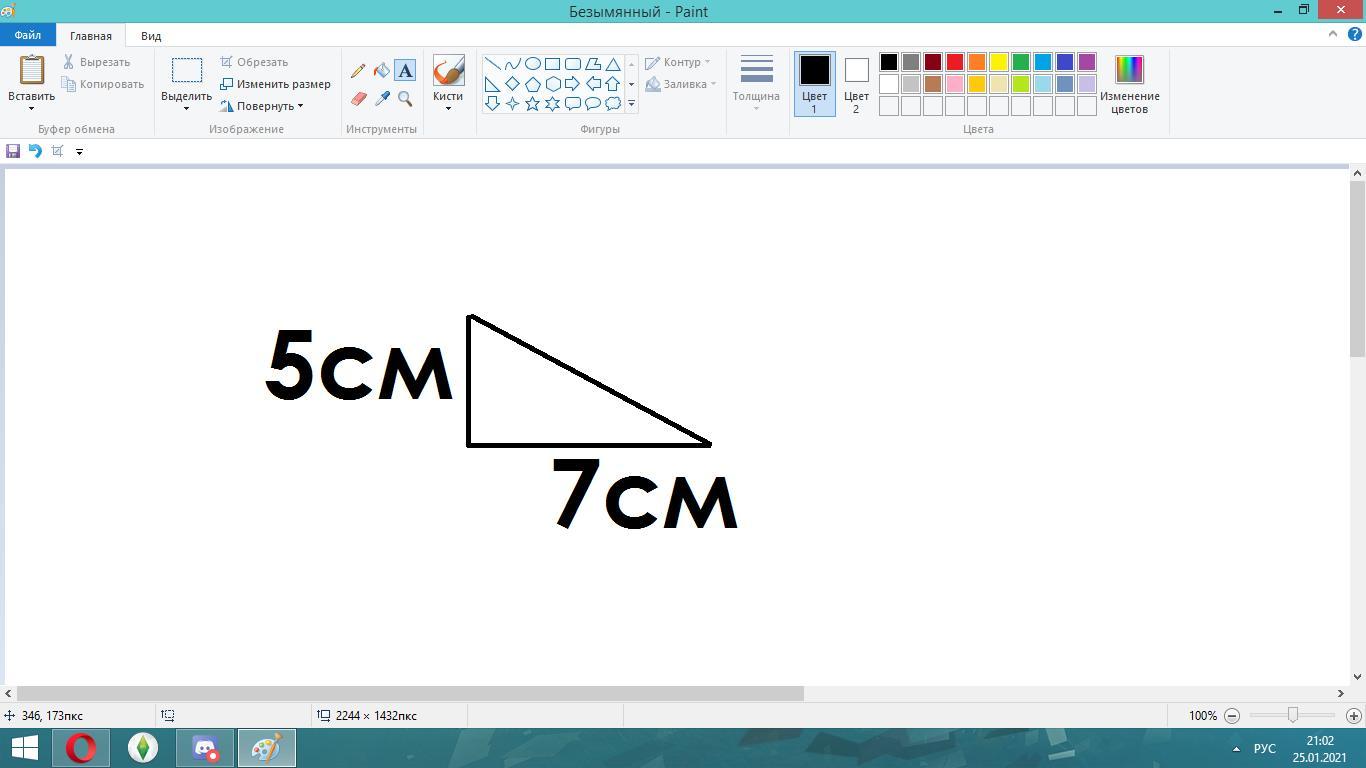The image size is (1366, 768).
Task: Open the Windows Start button
Action: pyautogui.click(x=25, y=748)
